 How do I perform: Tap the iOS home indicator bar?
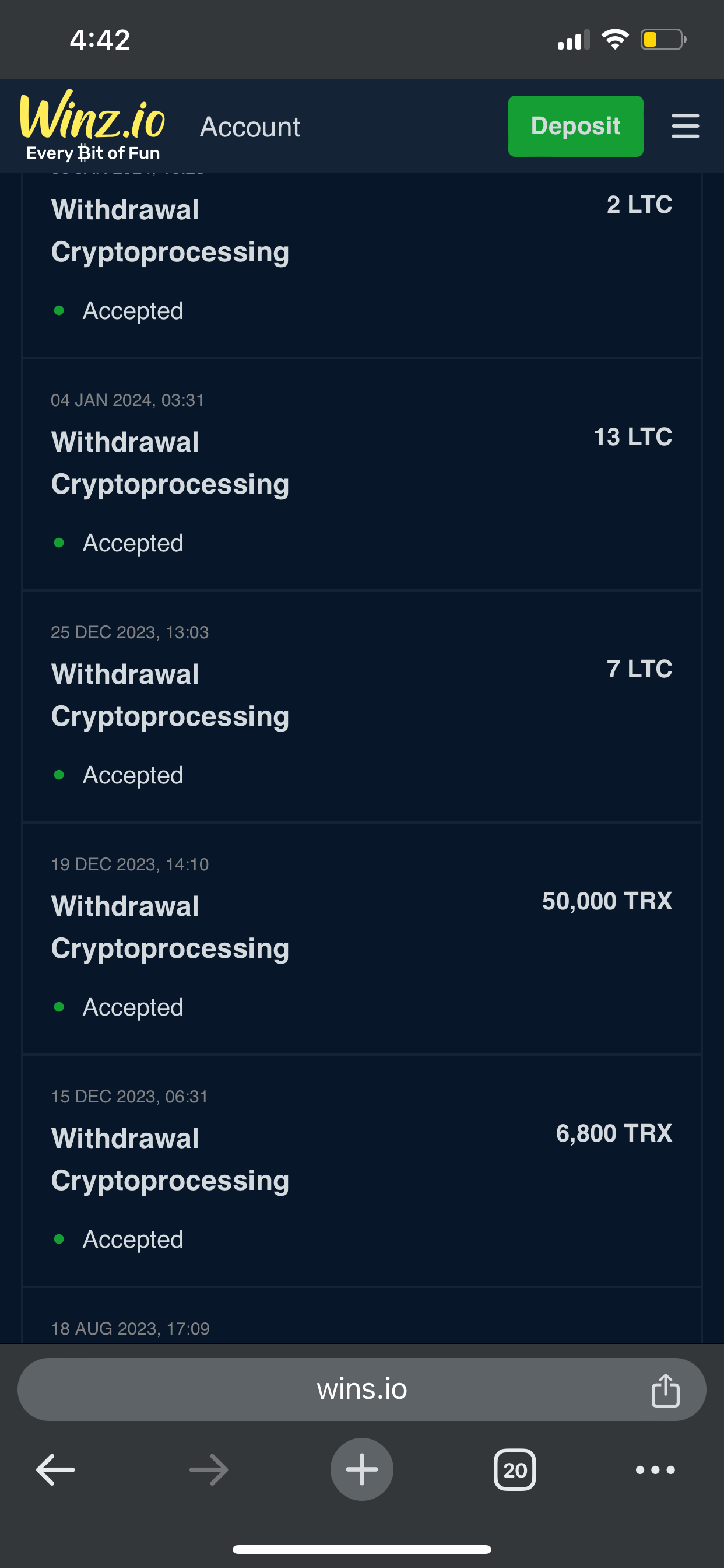click(362, 1549)
